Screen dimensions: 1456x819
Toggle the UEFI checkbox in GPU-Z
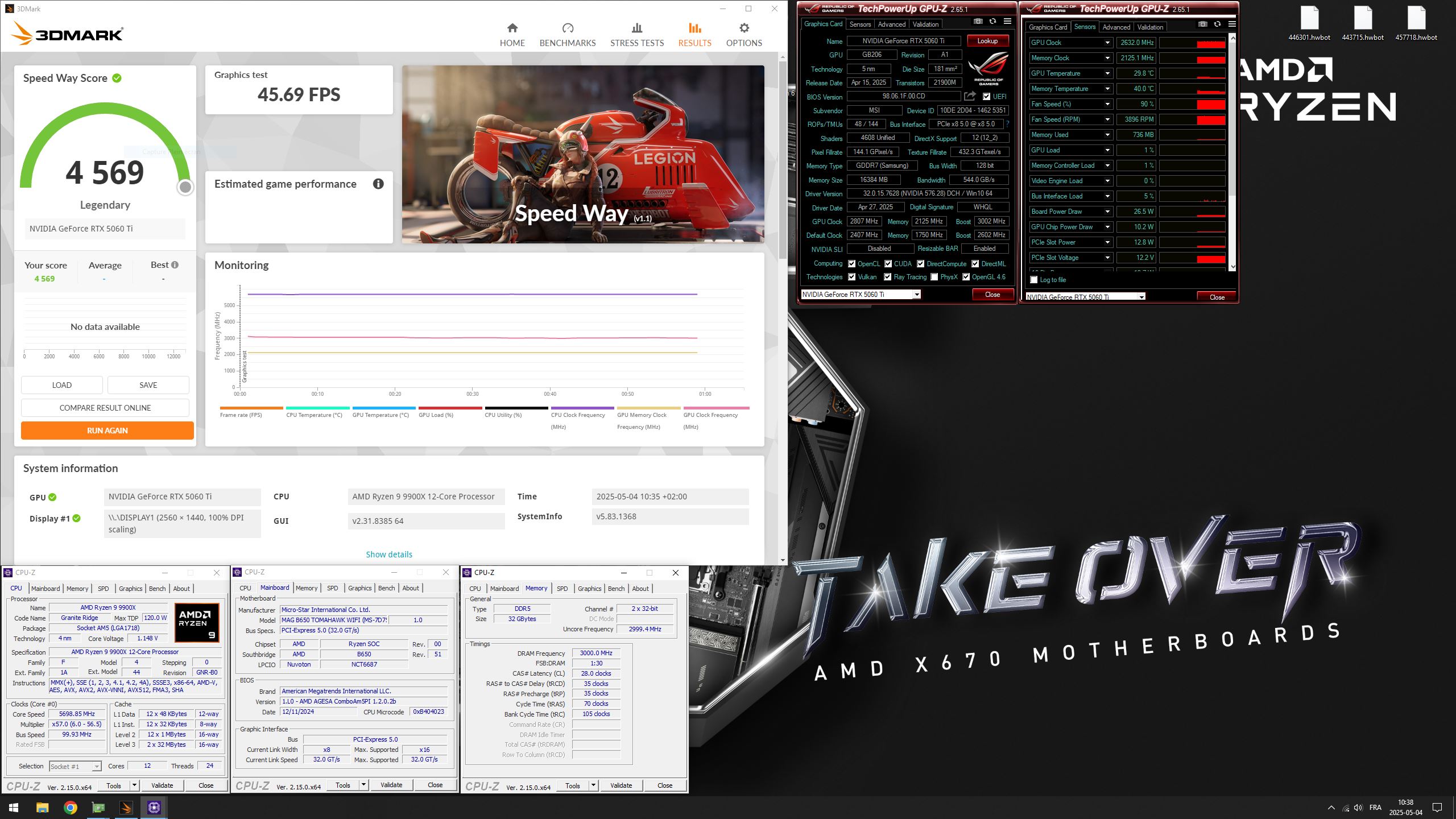point(986,97)
